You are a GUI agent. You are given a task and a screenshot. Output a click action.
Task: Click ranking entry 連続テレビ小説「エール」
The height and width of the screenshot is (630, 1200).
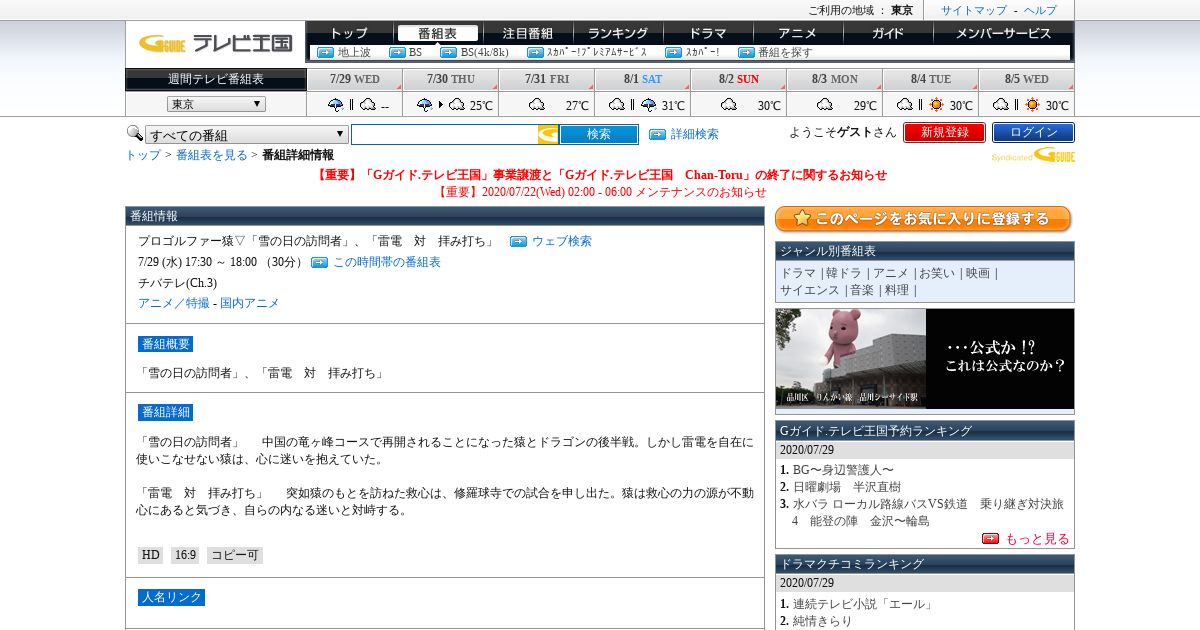click(863, 604)
